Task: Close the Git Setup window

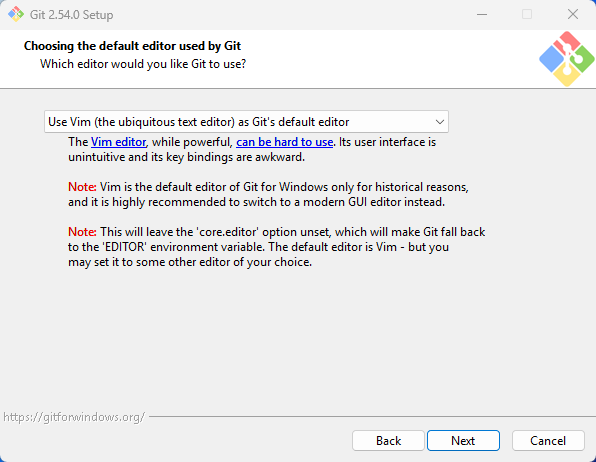Action: pyautogui.click(x=573, y=14)
